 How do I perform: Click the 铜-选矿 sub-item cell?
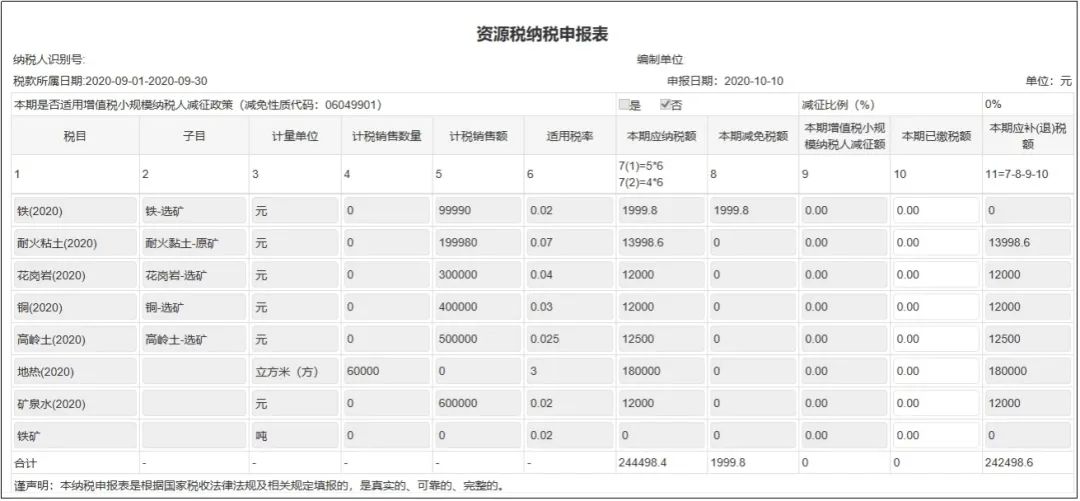tap(194, 307)
